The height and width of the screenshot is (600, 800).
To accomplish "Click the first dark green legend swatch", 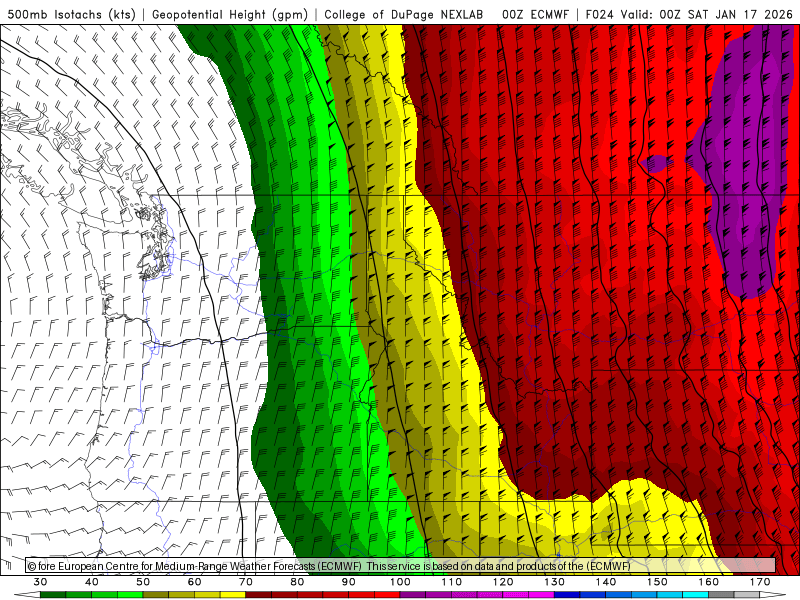I will (53, 595).
